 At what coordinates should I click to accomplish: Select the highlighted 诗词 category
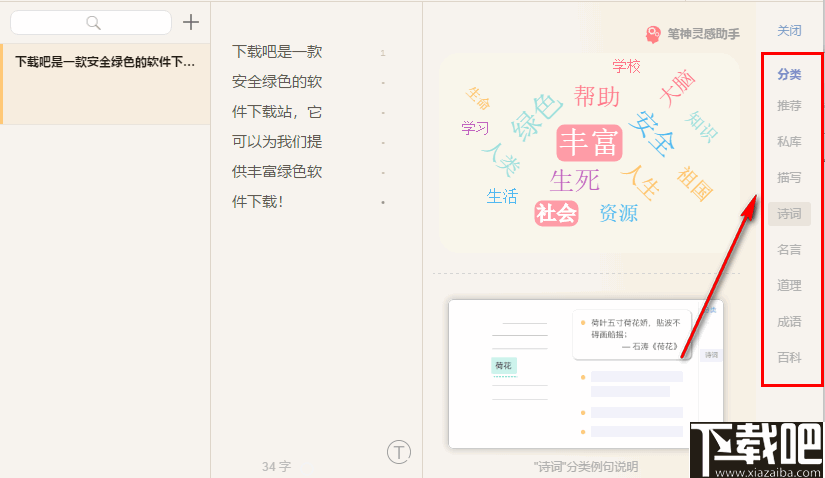[x=789, y=214]
